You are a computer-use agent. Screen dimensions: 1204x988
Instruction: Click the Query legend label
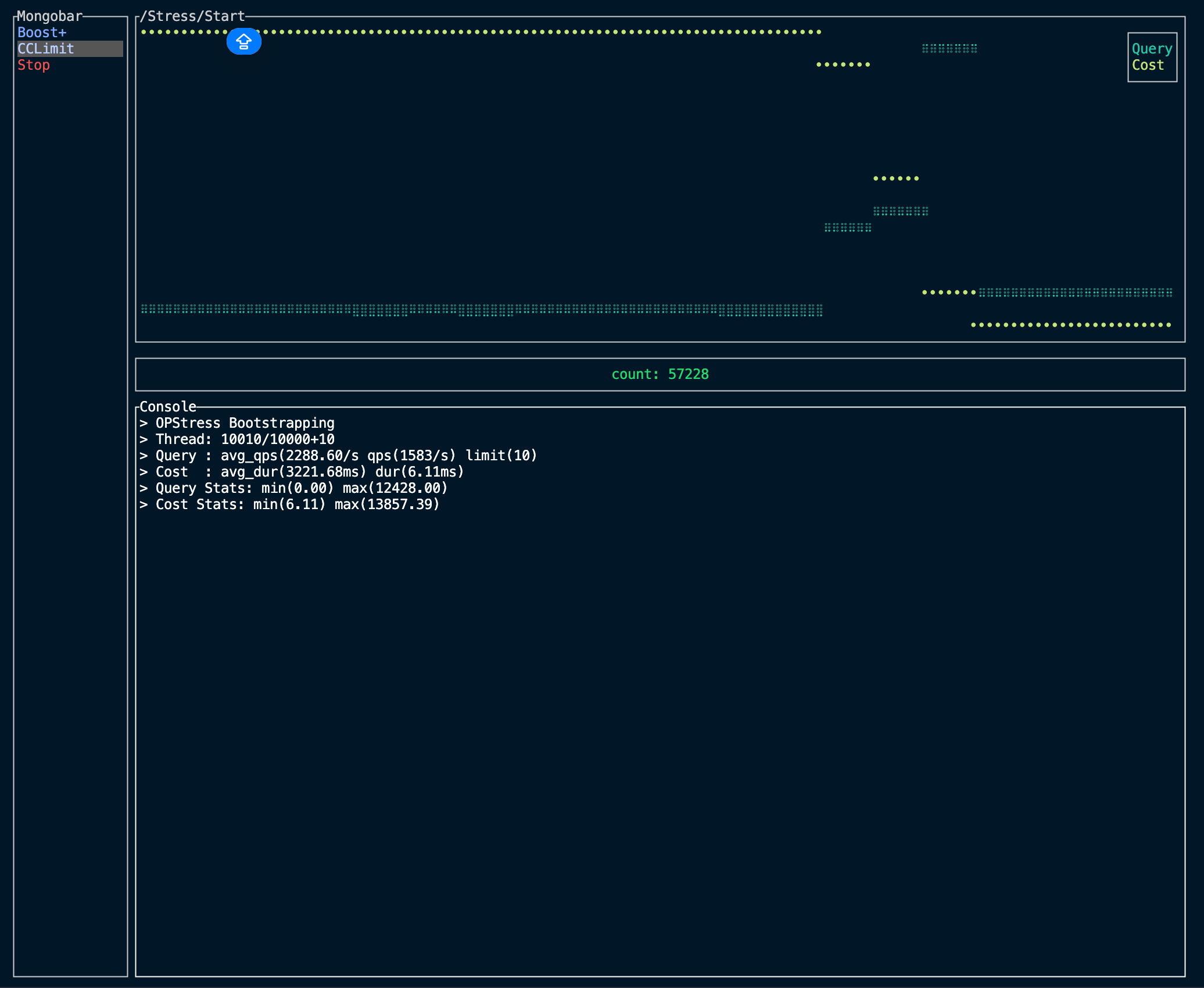click(1152, 49)
